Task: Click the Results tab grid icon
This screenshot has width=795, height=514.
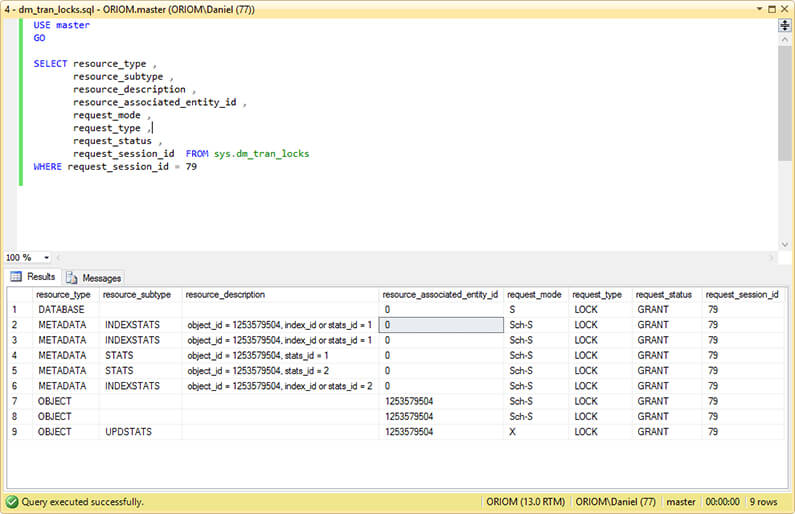Action: click(16, 277)
